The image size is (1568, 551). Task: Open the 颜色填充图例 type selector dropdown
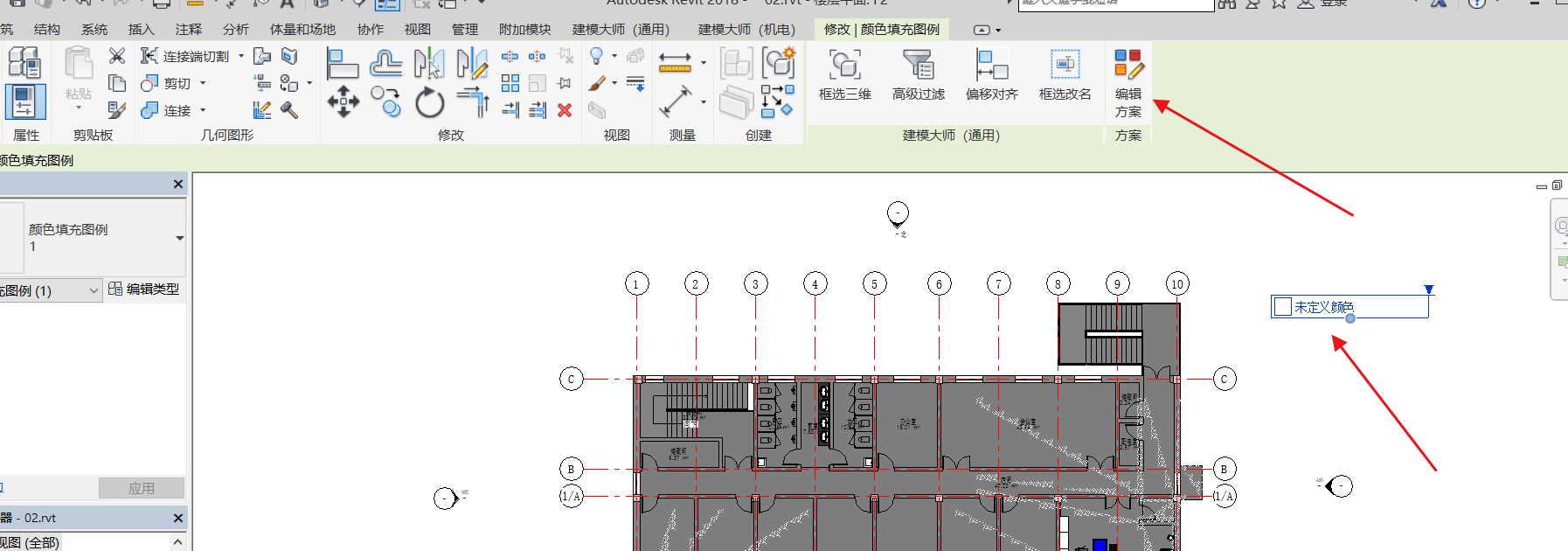(x=179, y=238)
